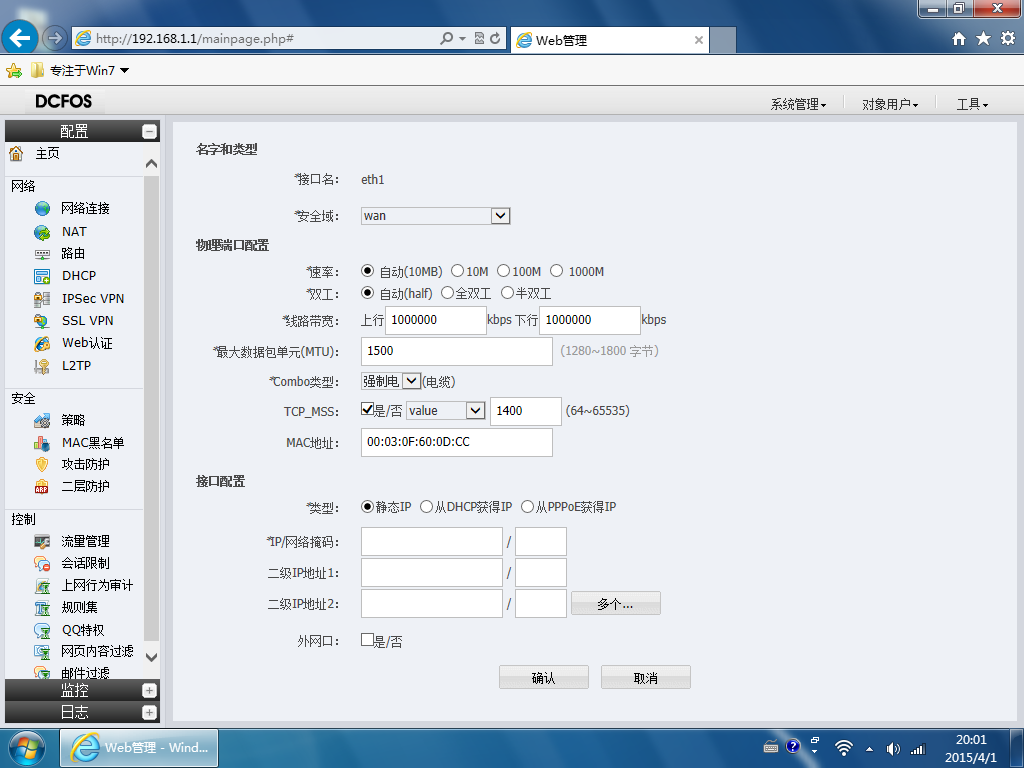Open the SSL VPN icon

(42, 321)
